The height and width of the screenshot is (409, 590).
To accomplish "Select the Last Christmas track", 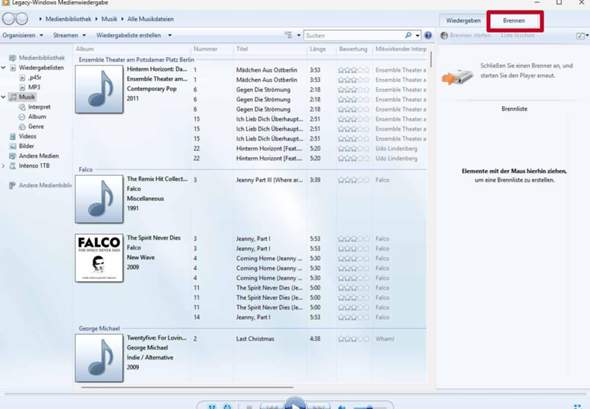I will coord(255,339).
